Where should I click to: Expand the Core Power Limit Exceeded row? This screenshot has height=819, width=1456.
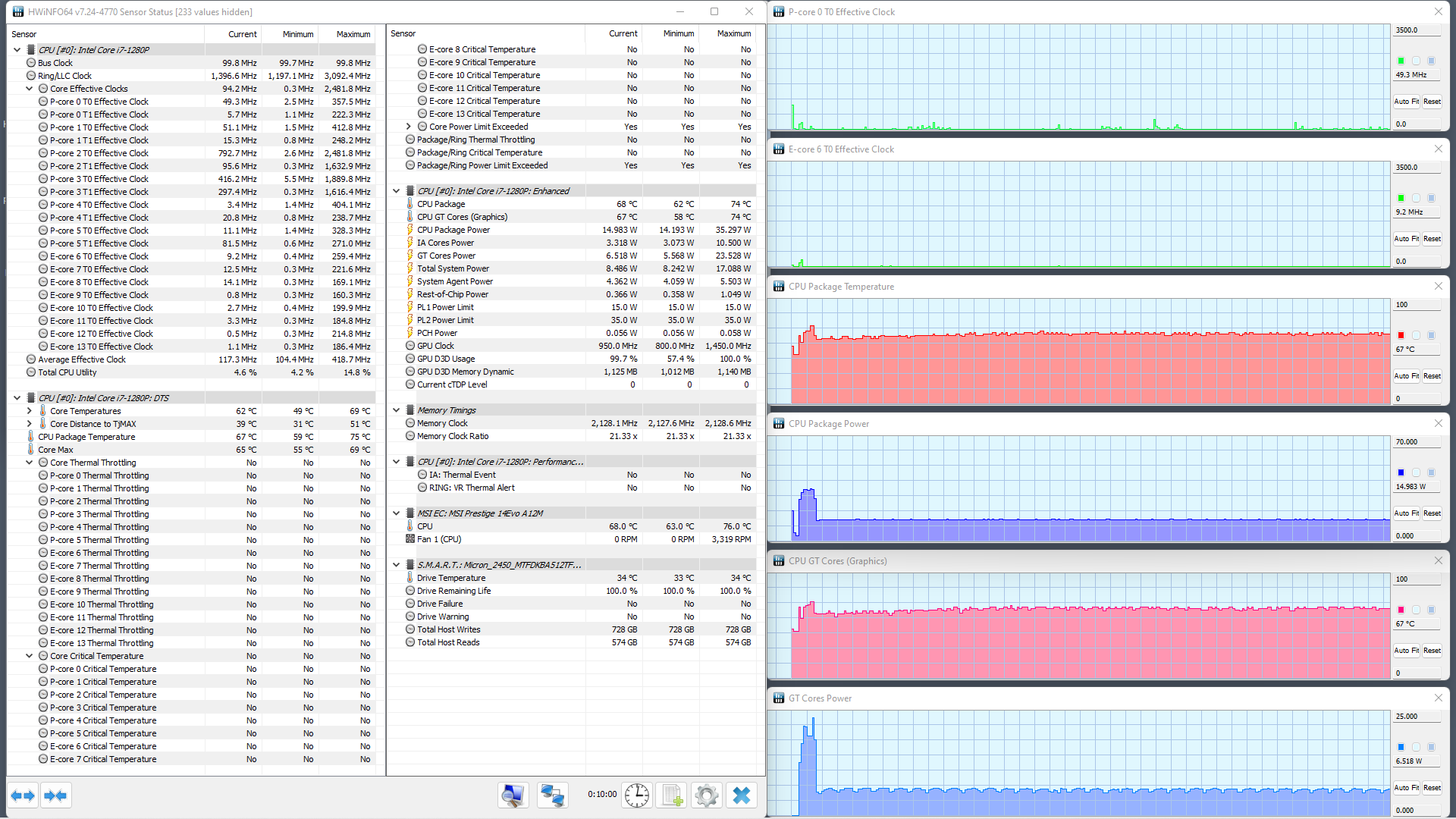click(x=409, y=127)
